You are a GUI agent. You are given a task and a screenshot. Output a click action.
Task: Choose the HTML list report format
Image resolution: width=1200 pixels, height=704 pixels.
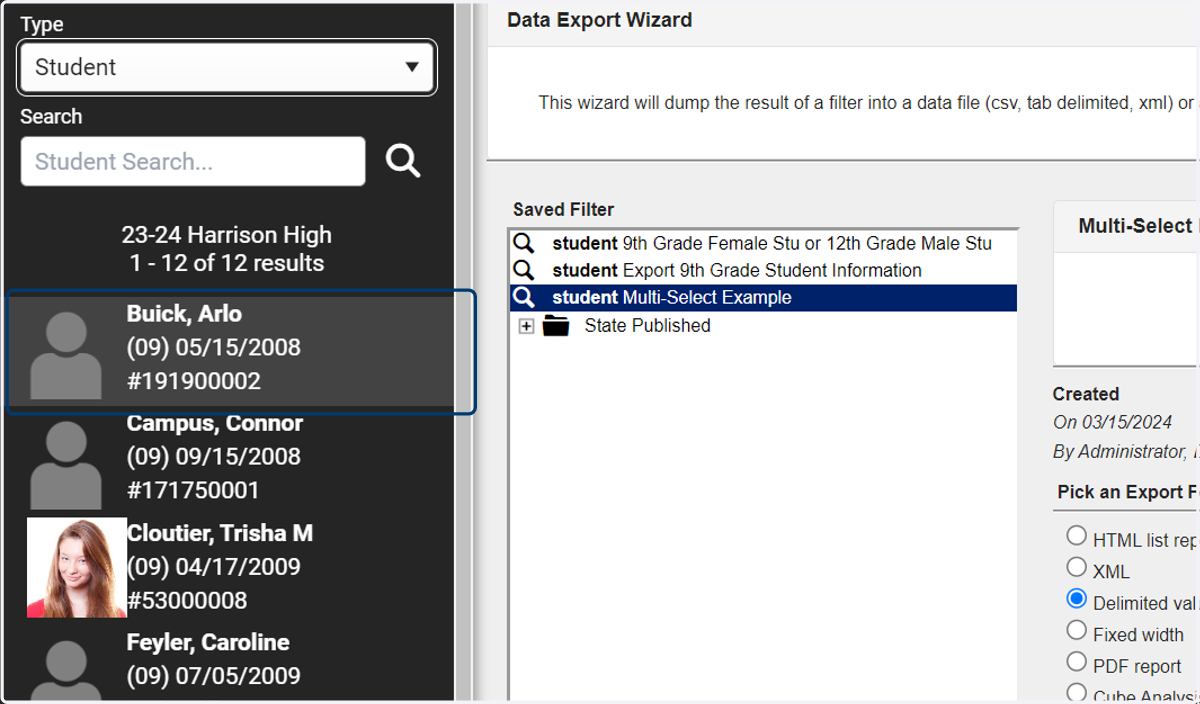(x=1076, y=536)
